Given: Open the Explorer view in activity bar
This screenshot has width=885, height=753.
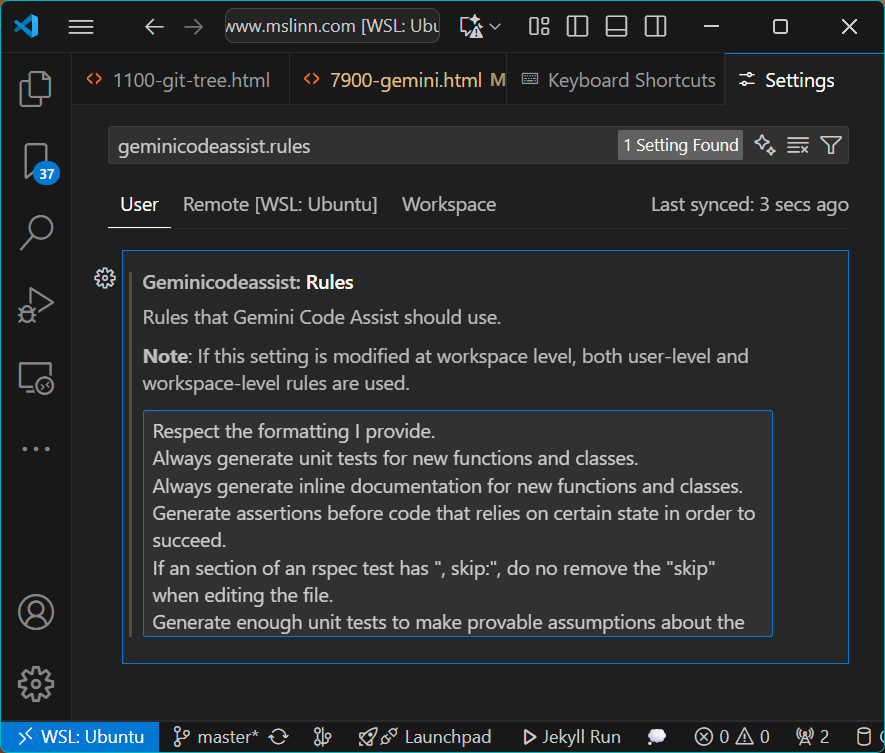Looking at the screenshot, I should [35, 89].
